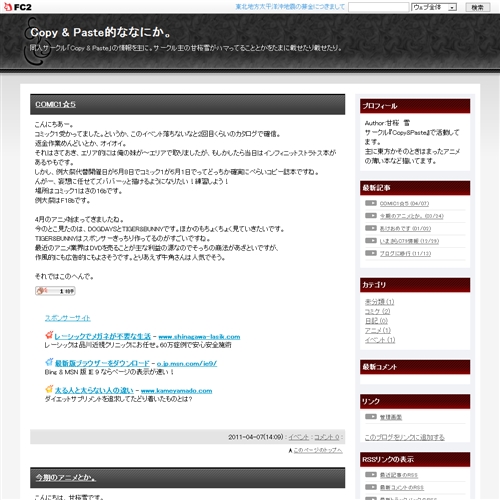The height and width of the screenshot is (500, 500).
Task: Click the bullet icon beside the 管理画面 link
Action: point(371,417)
